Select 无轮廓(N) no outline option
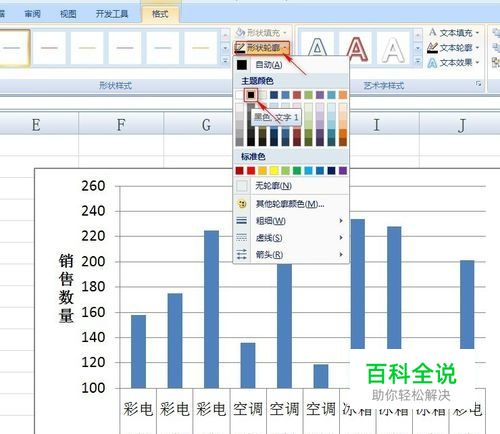The height and width of the screenshot is (434, 500). tap(291, 186)
